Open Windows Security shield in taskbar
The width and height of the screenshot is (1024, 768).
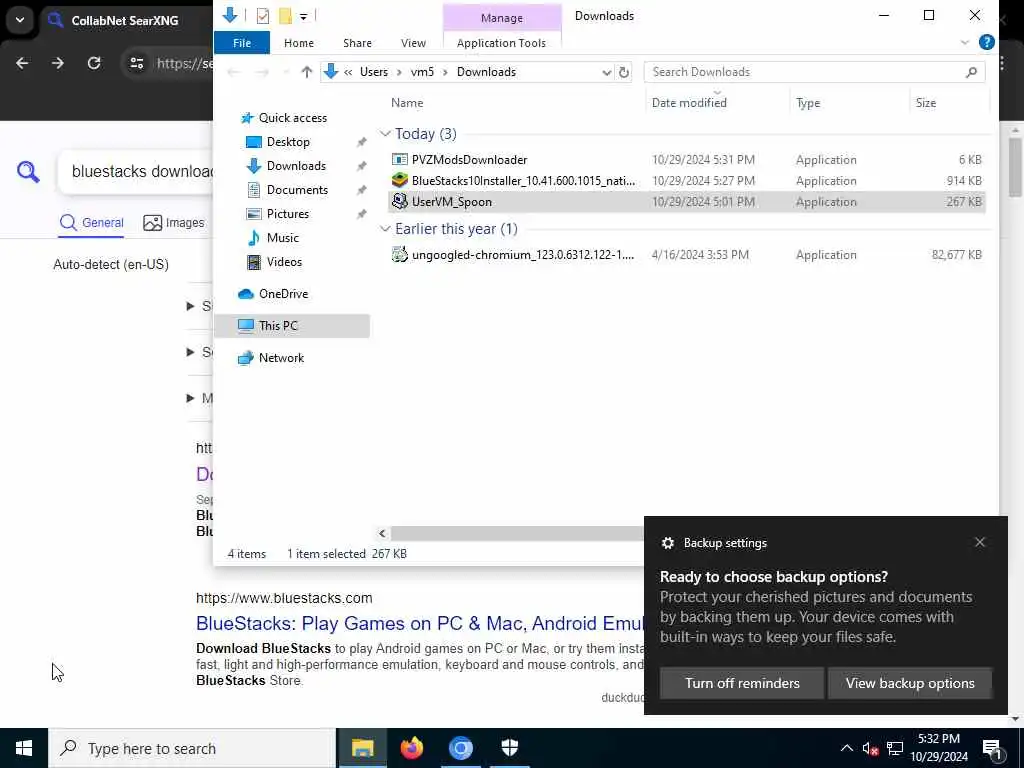click(x=509, y=748)
